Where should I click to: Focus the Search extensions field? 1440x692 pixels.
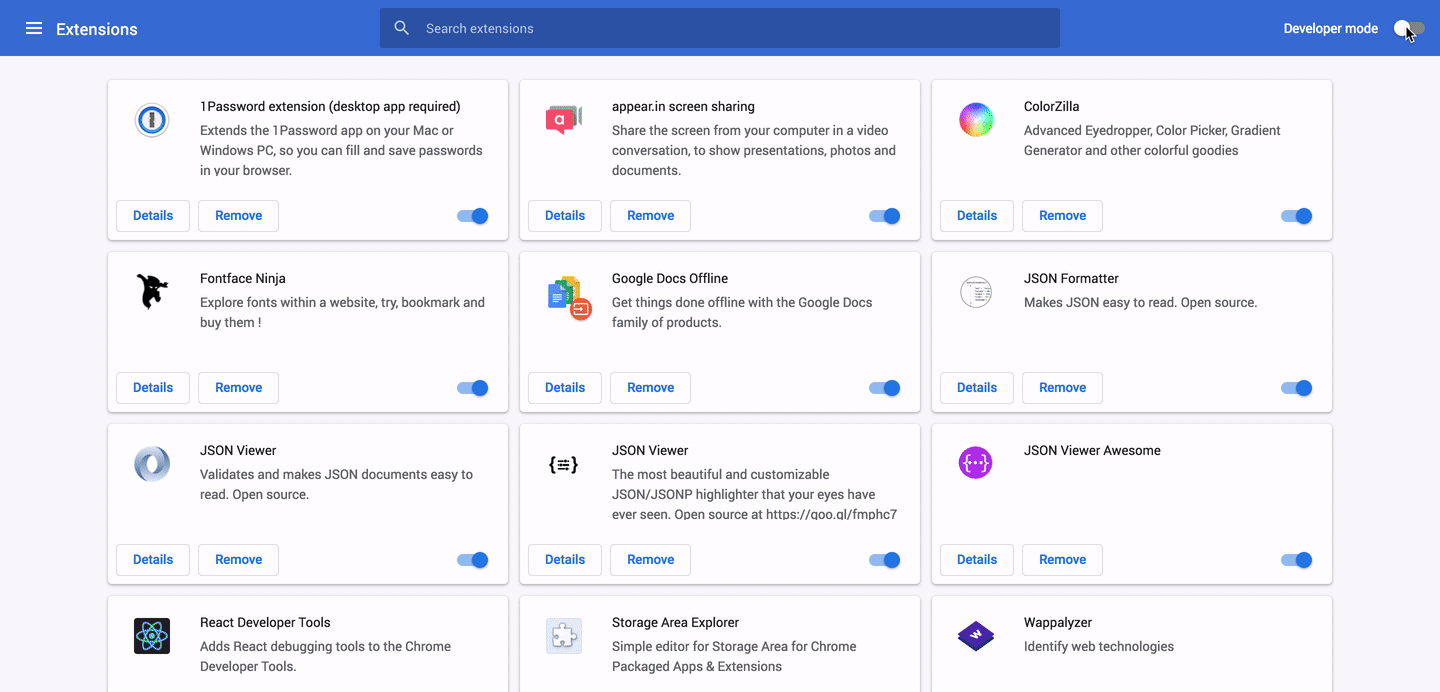coord(720,28)
